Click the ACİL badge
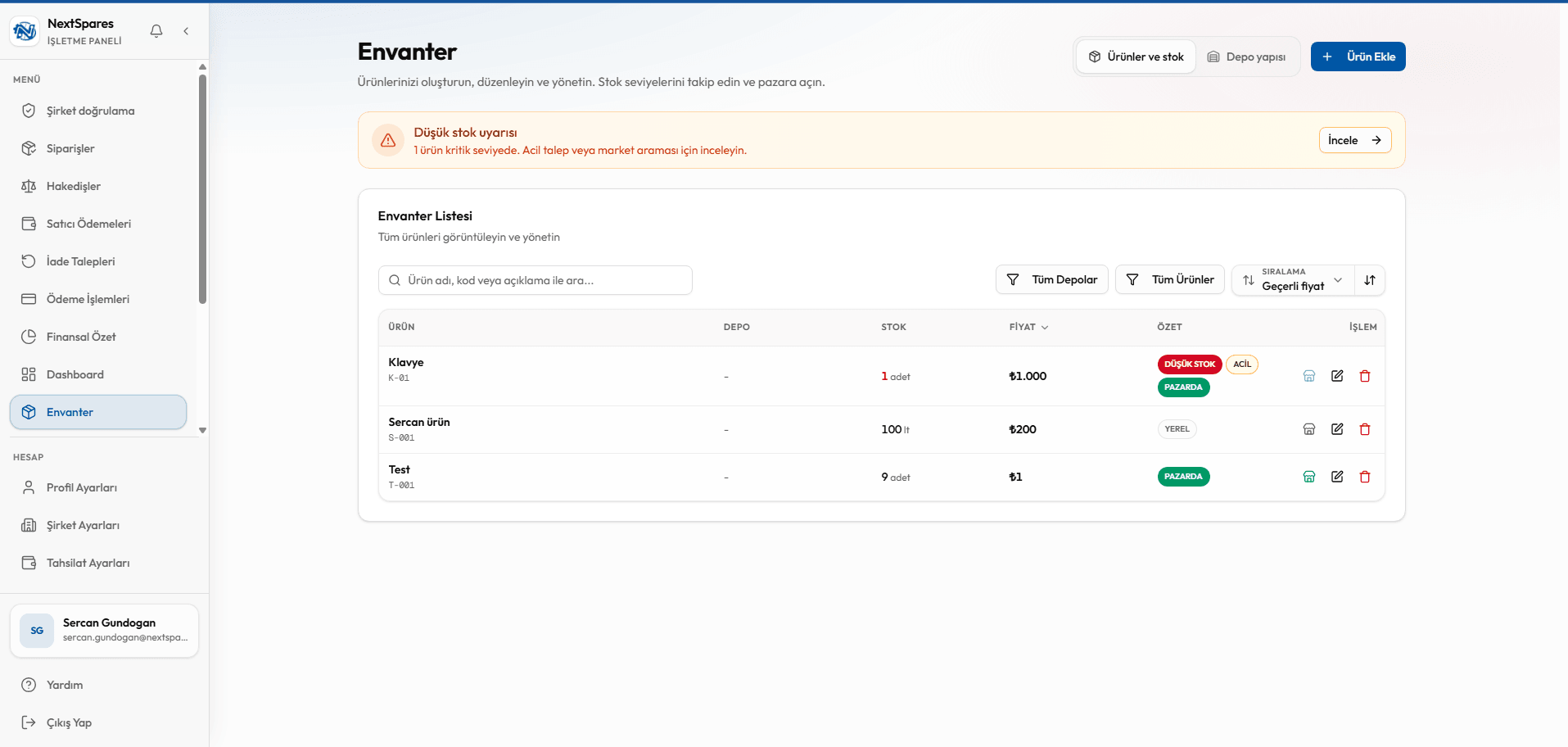Viewport: 1568px width, 747px height. pos(1242,364)
